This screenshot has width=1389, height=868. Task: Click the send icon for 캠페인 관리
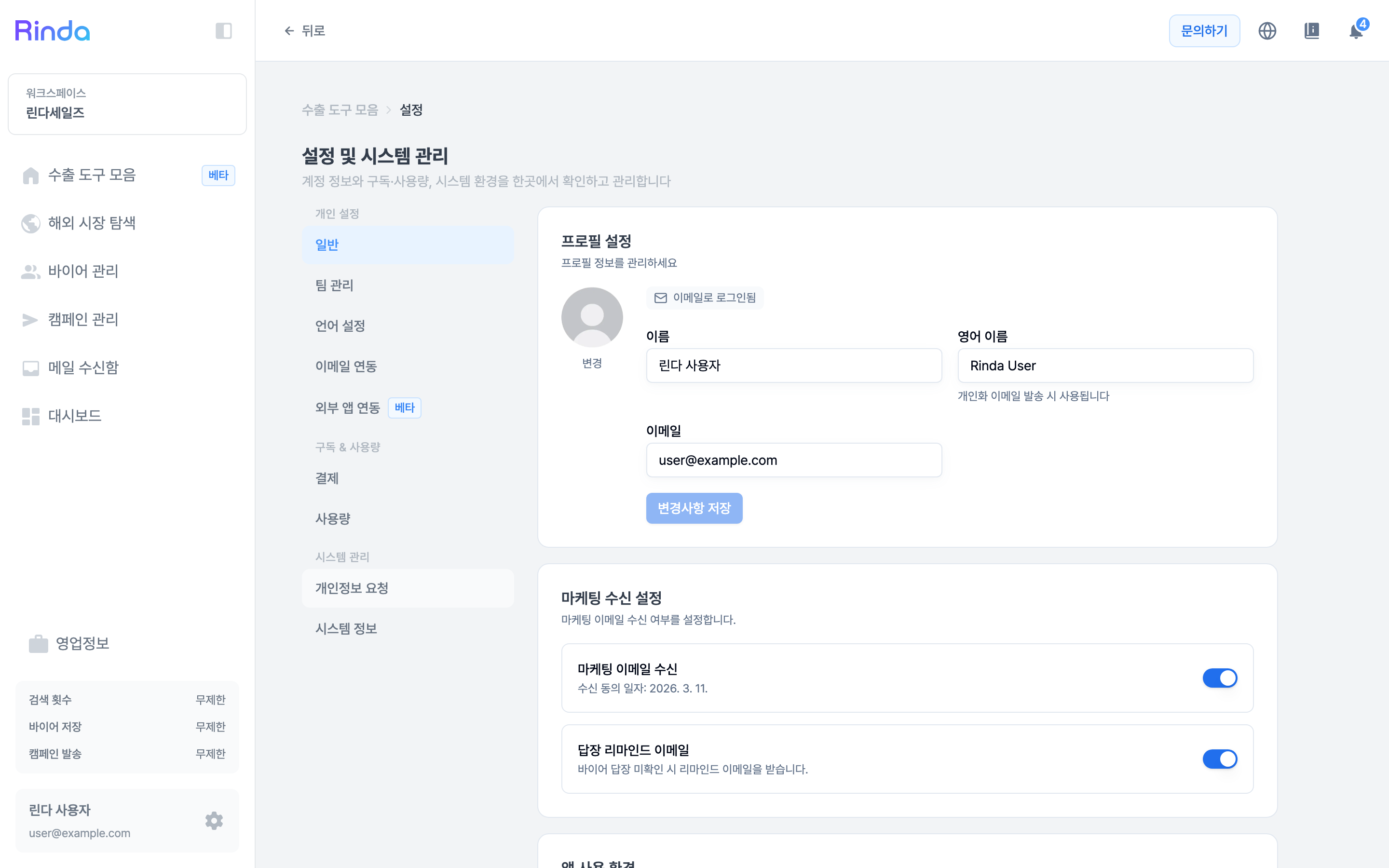[30, 320]
